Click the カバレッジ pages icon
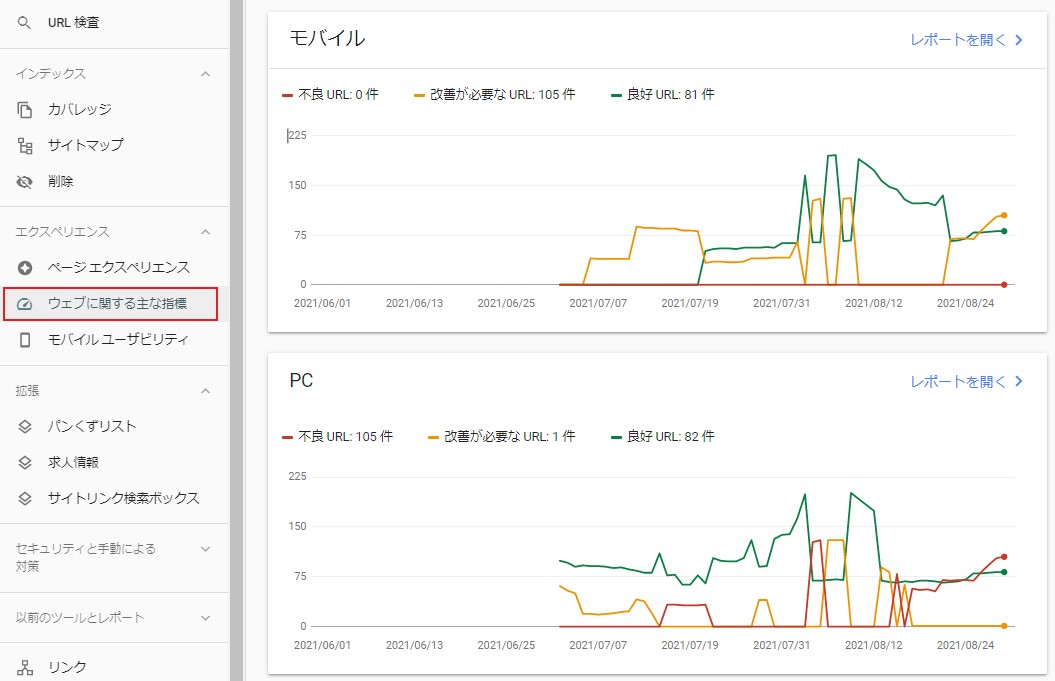The width and height of the screenshot is (1055, 681). (25, 110)
